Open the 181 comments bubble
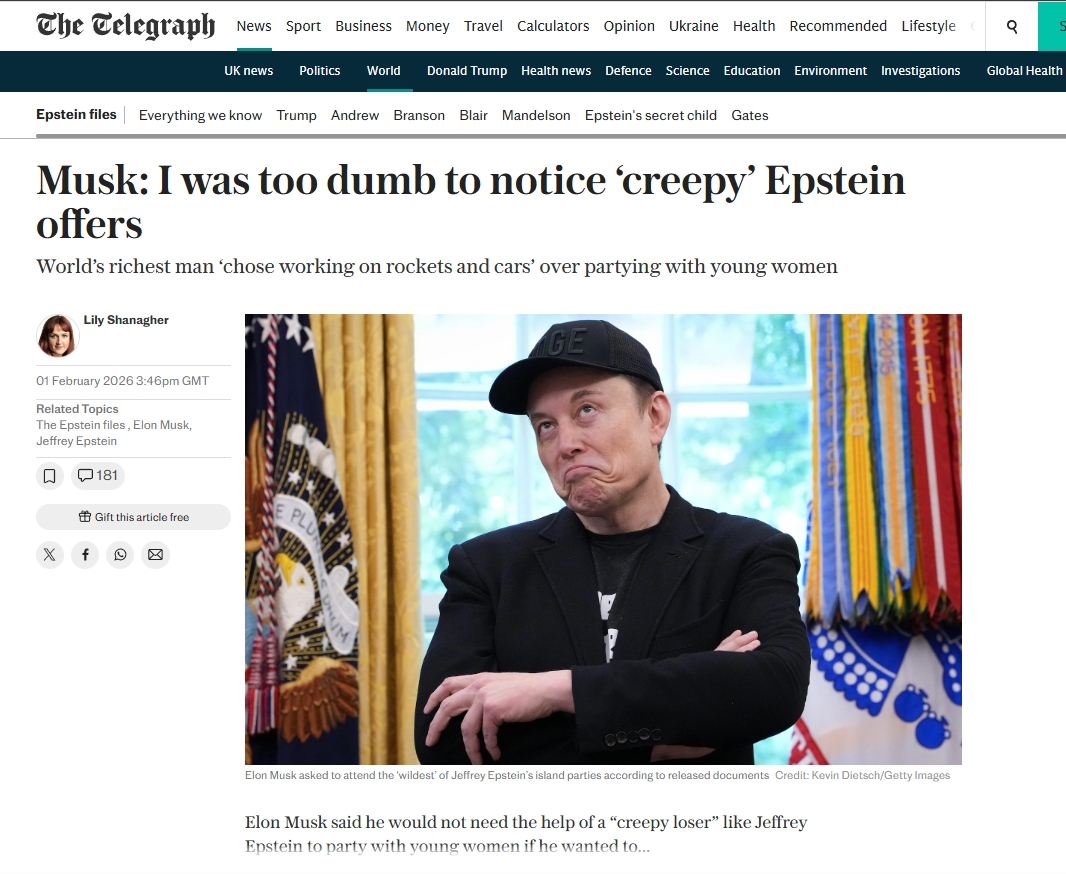Screen dimensions: 1066x874 (x=98, y=476)
